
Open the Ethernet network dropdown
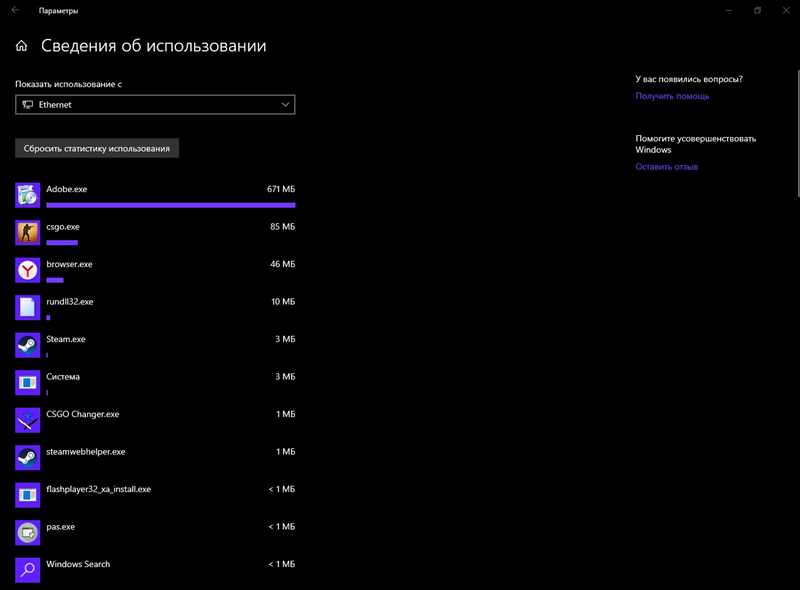pyautogui.click(x=155, y=105)
